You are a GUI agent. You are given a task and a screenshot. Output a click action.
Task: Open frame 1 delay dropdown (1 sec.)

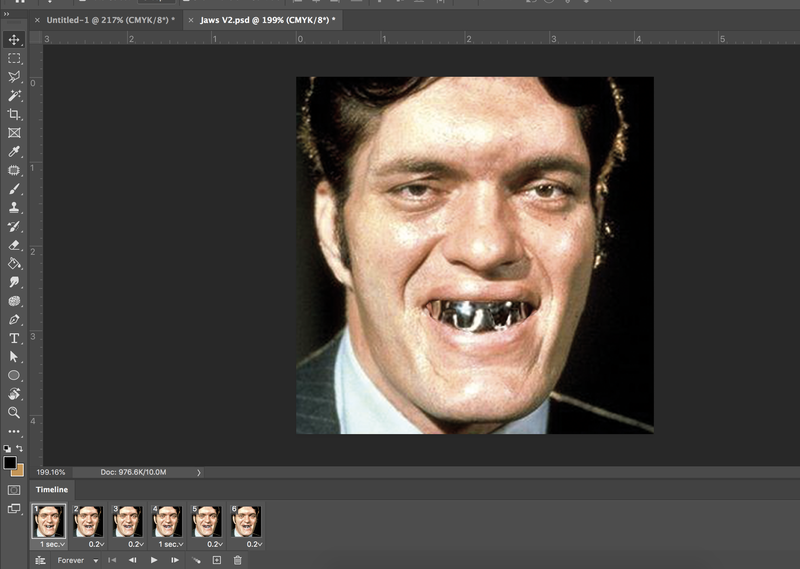(x=53, y=545)
